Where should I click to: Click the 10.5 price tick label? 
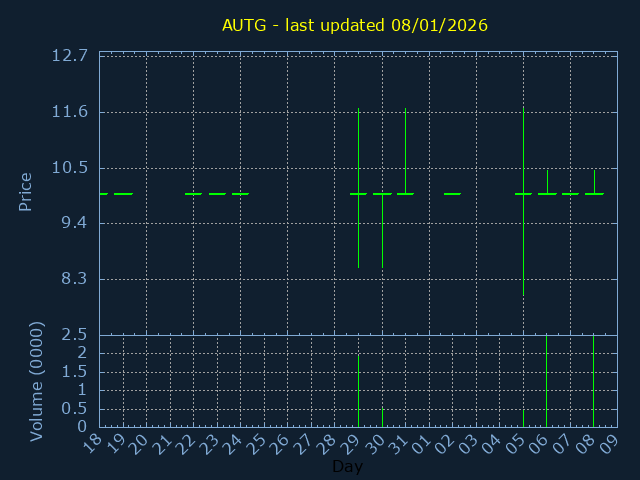(x=70, y=167)
